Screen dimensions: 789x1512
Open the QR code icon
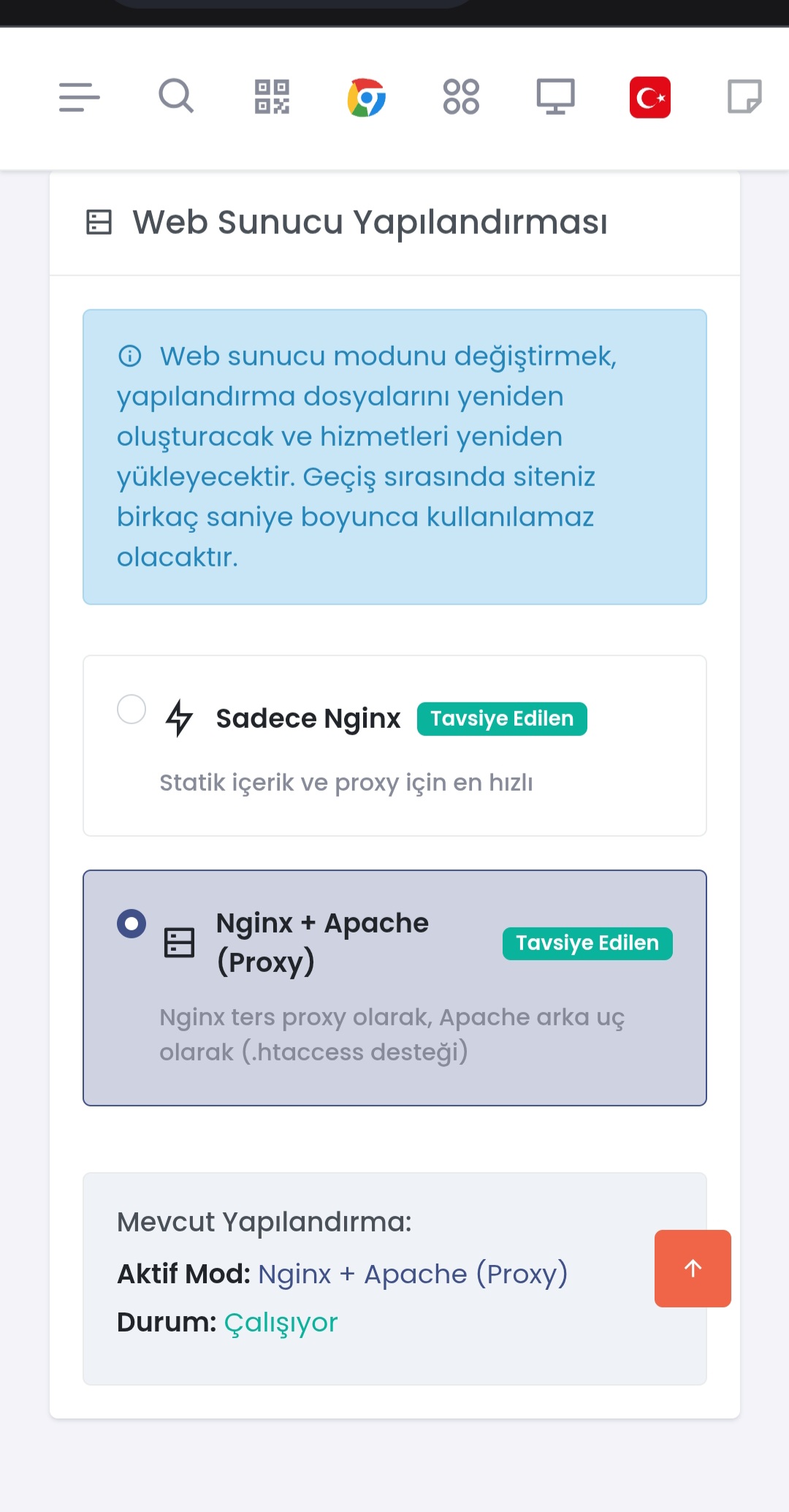pyautogui.click(x=272, y=96)
